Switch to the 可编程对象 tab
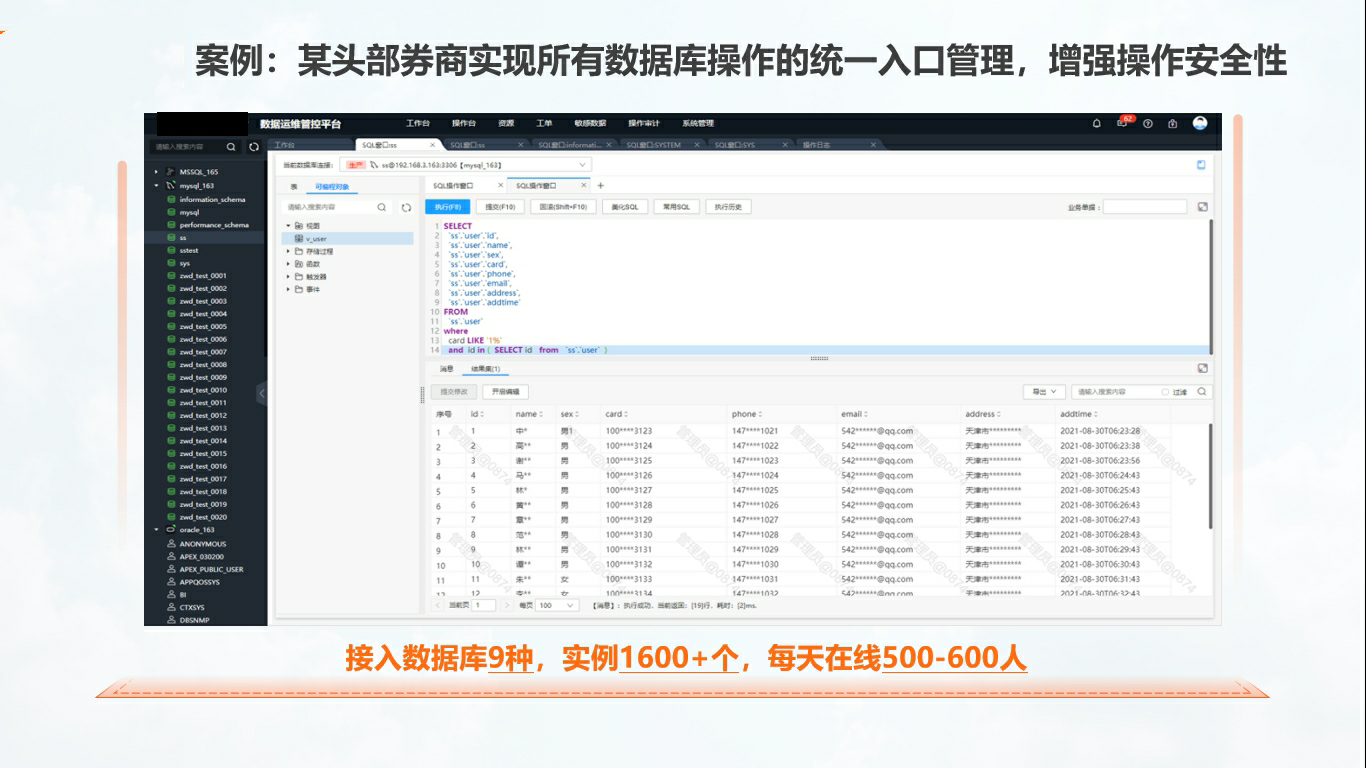 point(332,186)
